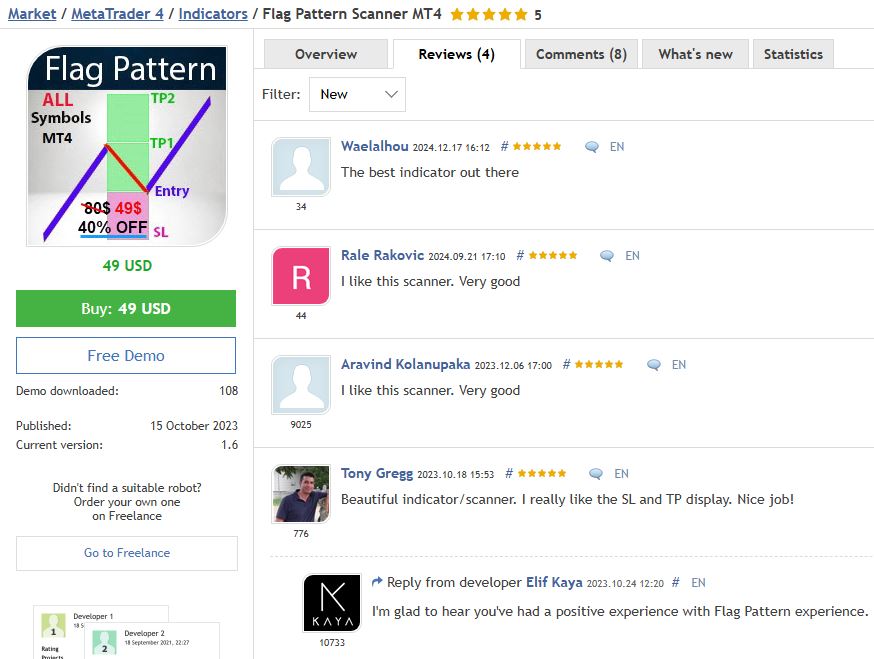Click review text 'The best indicator out there'
The height and width of the screenshot is (659, 874).
tap(430, 172)
